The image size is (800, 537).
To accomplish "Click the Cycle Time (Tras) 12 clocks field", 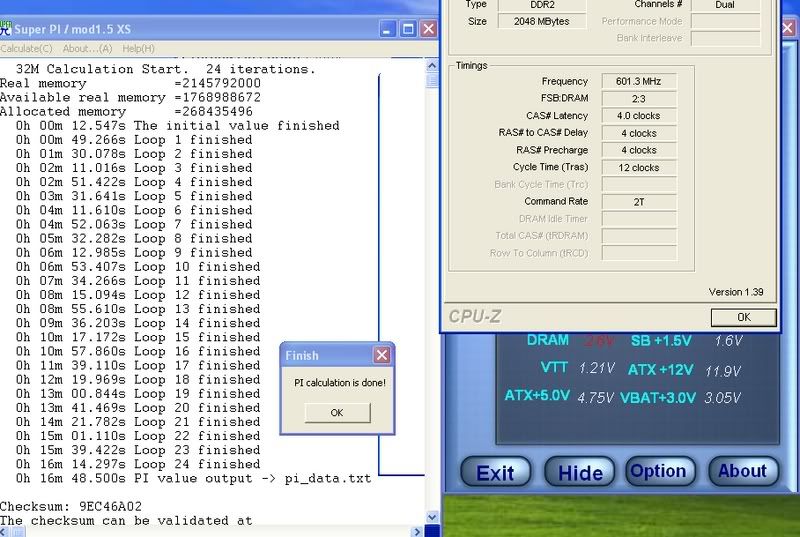I will tap(639, 167).
